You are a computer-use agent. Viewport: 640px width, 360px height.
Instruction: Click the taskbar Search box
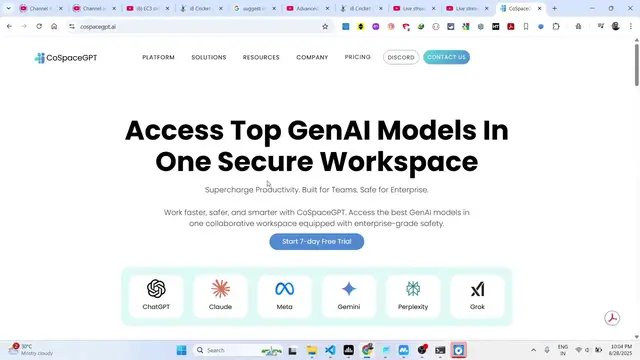point(239,350)
